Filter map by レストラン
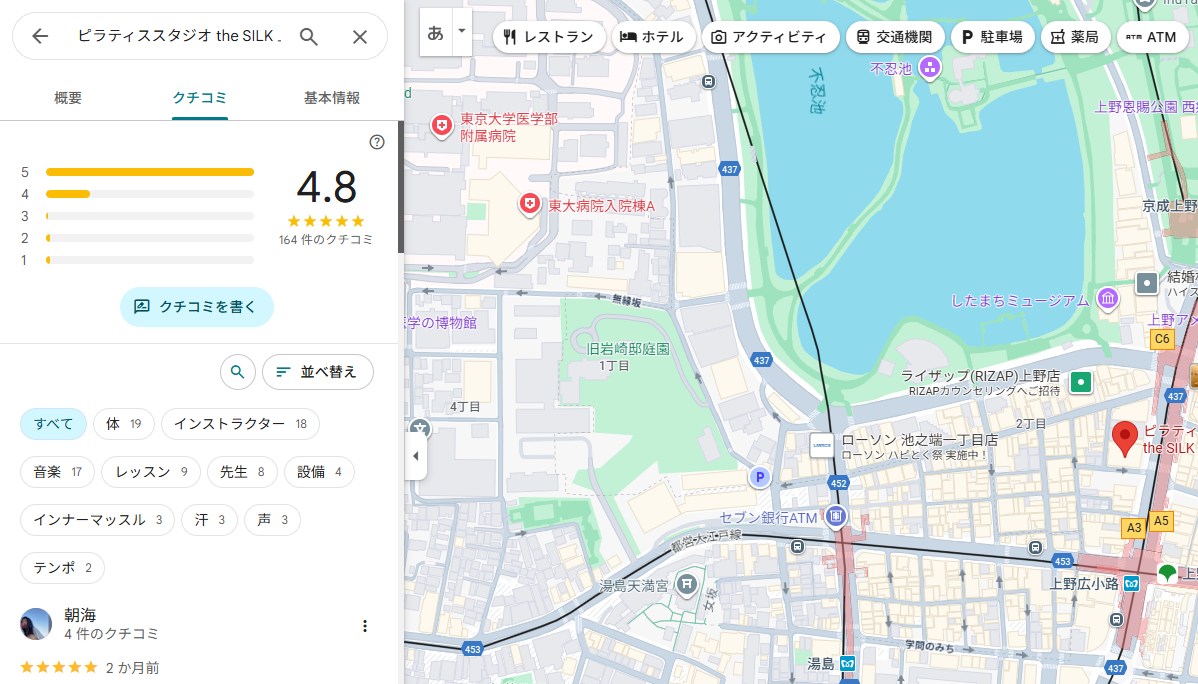This screenshot has height=684, width=1198. (549, 37)
